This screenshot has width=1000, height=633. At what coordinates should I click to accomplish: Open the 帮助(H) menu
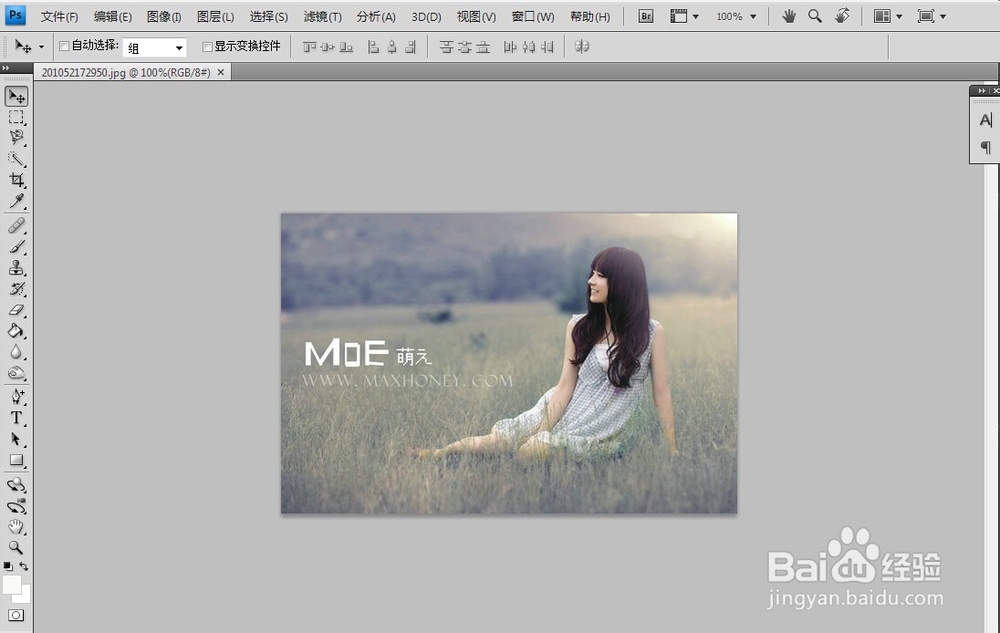[x=590, y=17]
